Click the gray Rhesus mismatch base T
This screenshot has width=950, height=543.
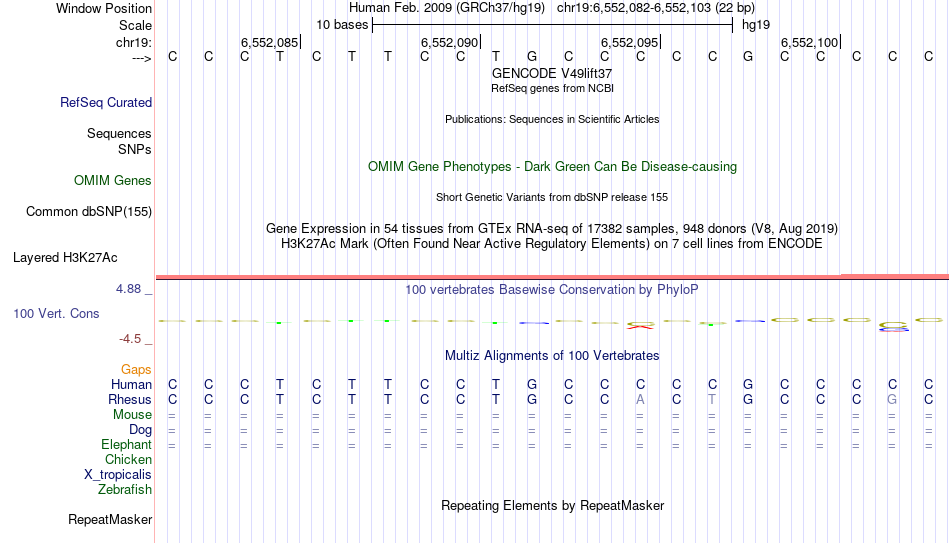(712, 400)
